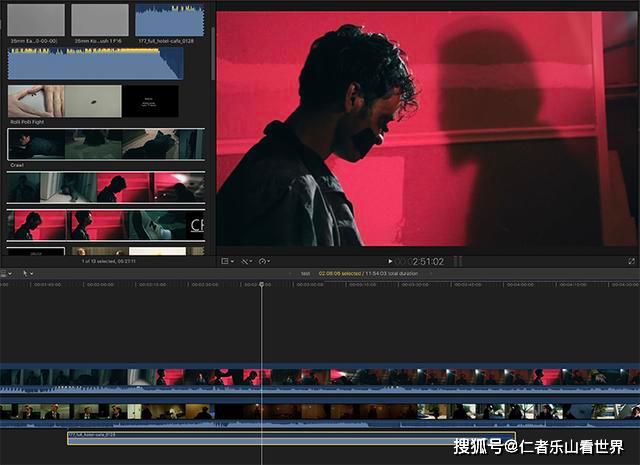
Task: Click the browser vertical scrollbar
Action: pyautogui.click(x=213, y=53)
